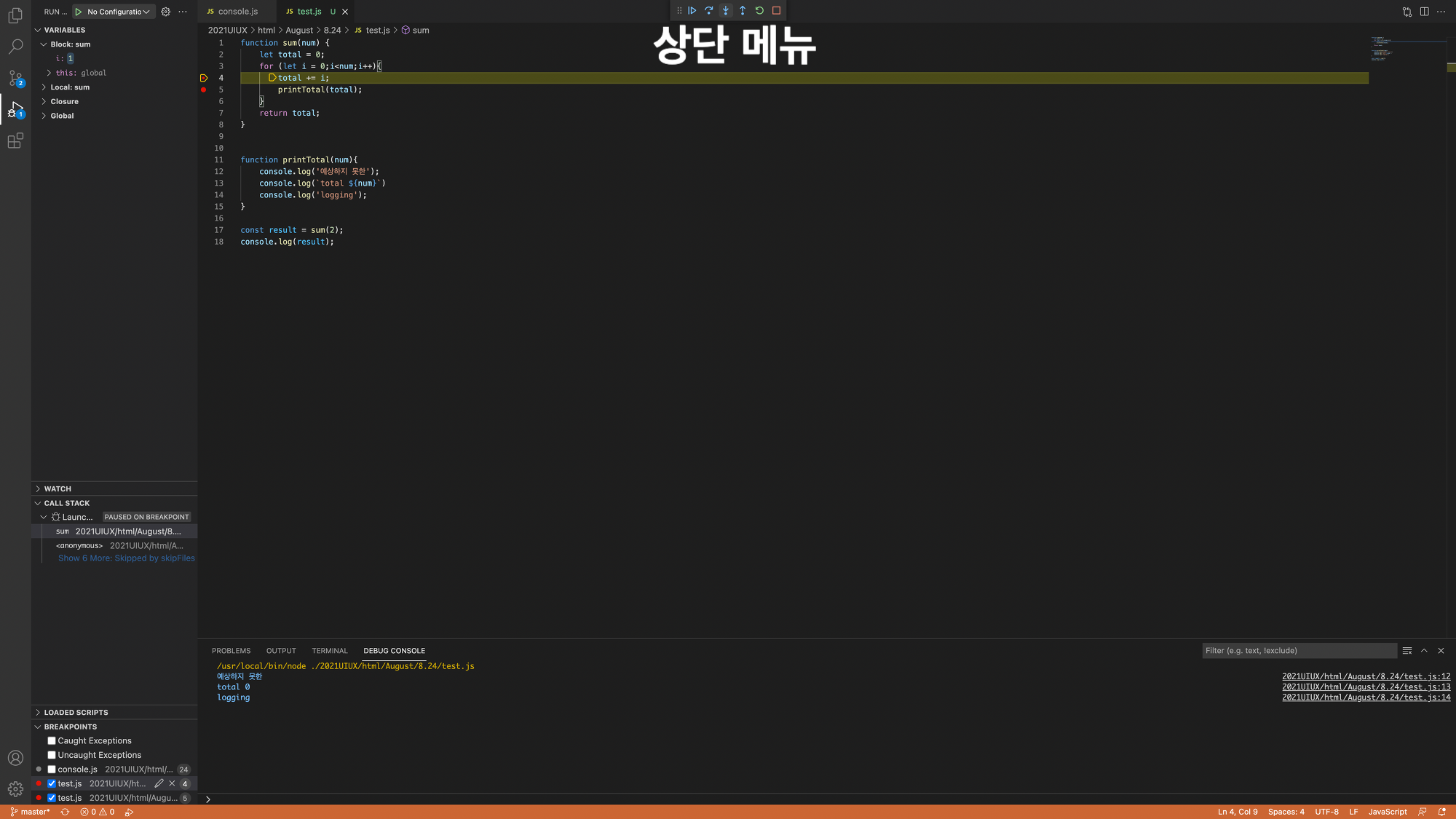Open the Extensions view in activity bar
The width and height of the screenshot is (1456, 819).
(x=15, y=141)
